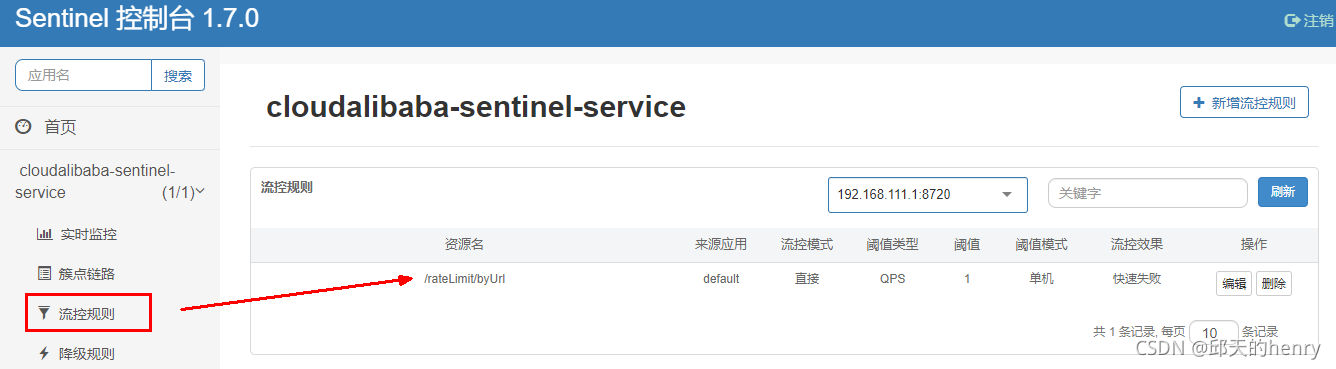Focus the 应用名 search field
Viewport: 1336px width, 369px height.
[x=83, y=75]
